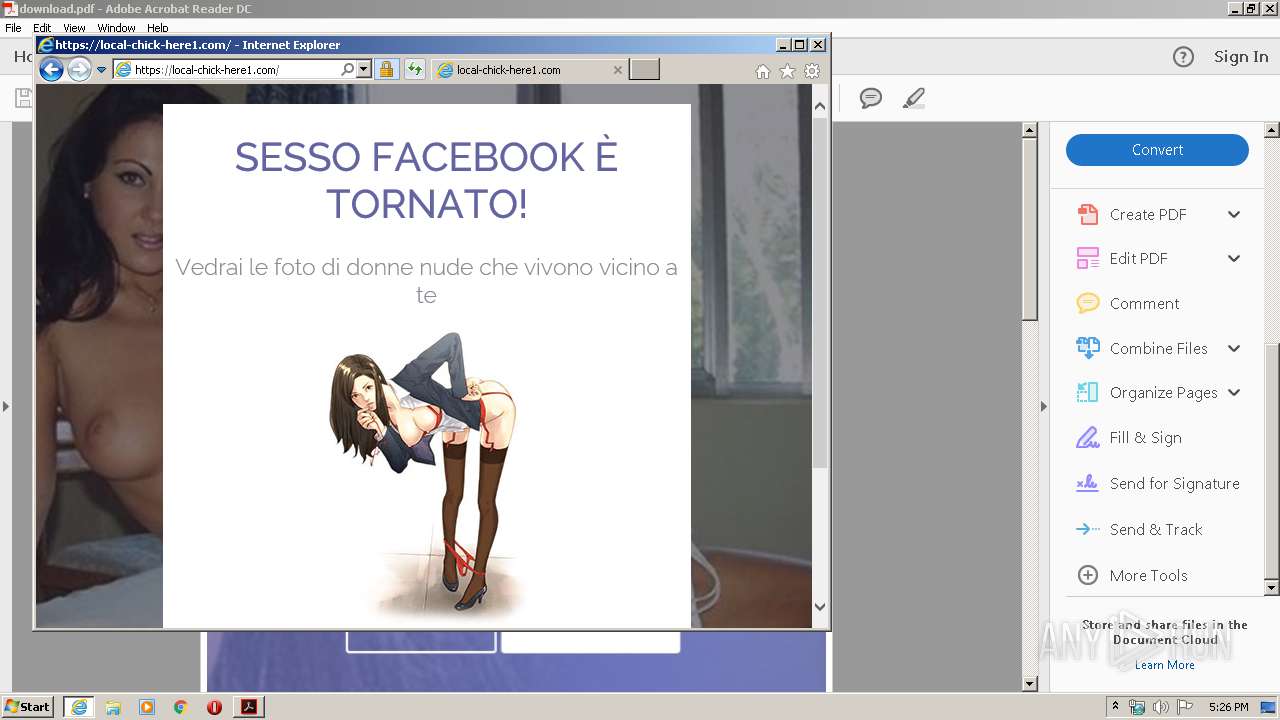The width and height of the screenshot is (1280, 720).
Task: Open Acrobat Edit menu
Action: [x=42, y=28]
